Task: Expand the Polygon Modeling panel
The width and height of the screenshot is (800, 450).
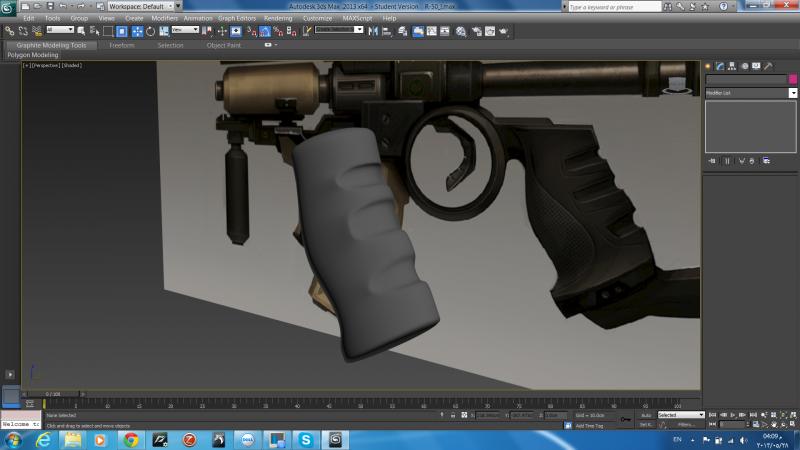Action: (x=33, y=55)
